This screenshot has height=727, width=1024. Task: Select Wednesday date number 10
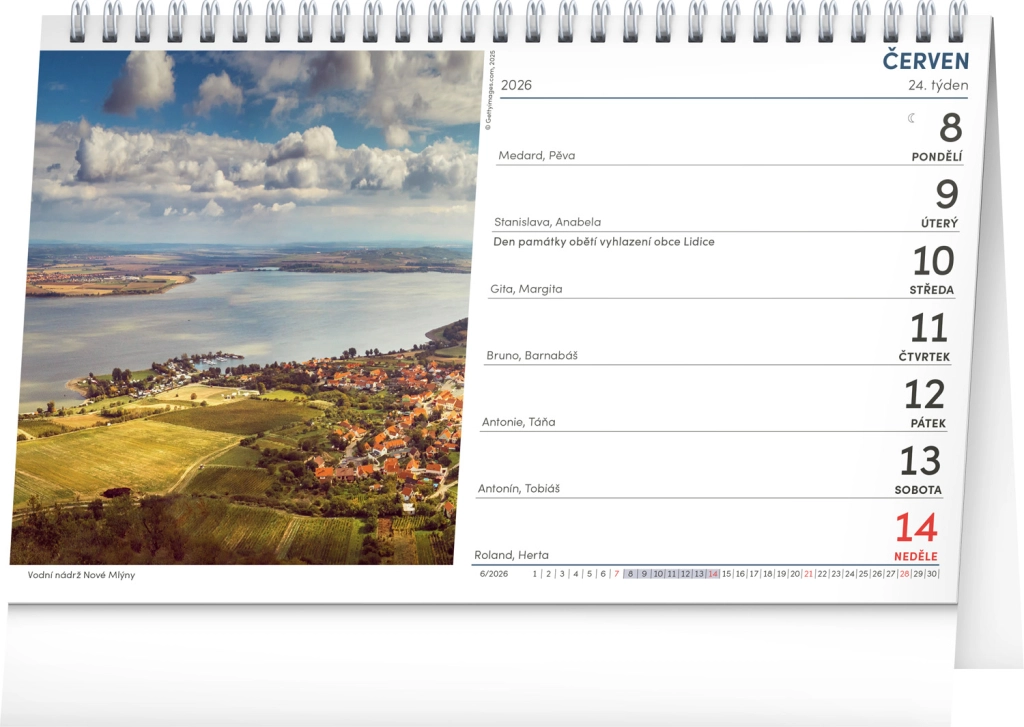[933, 262]
